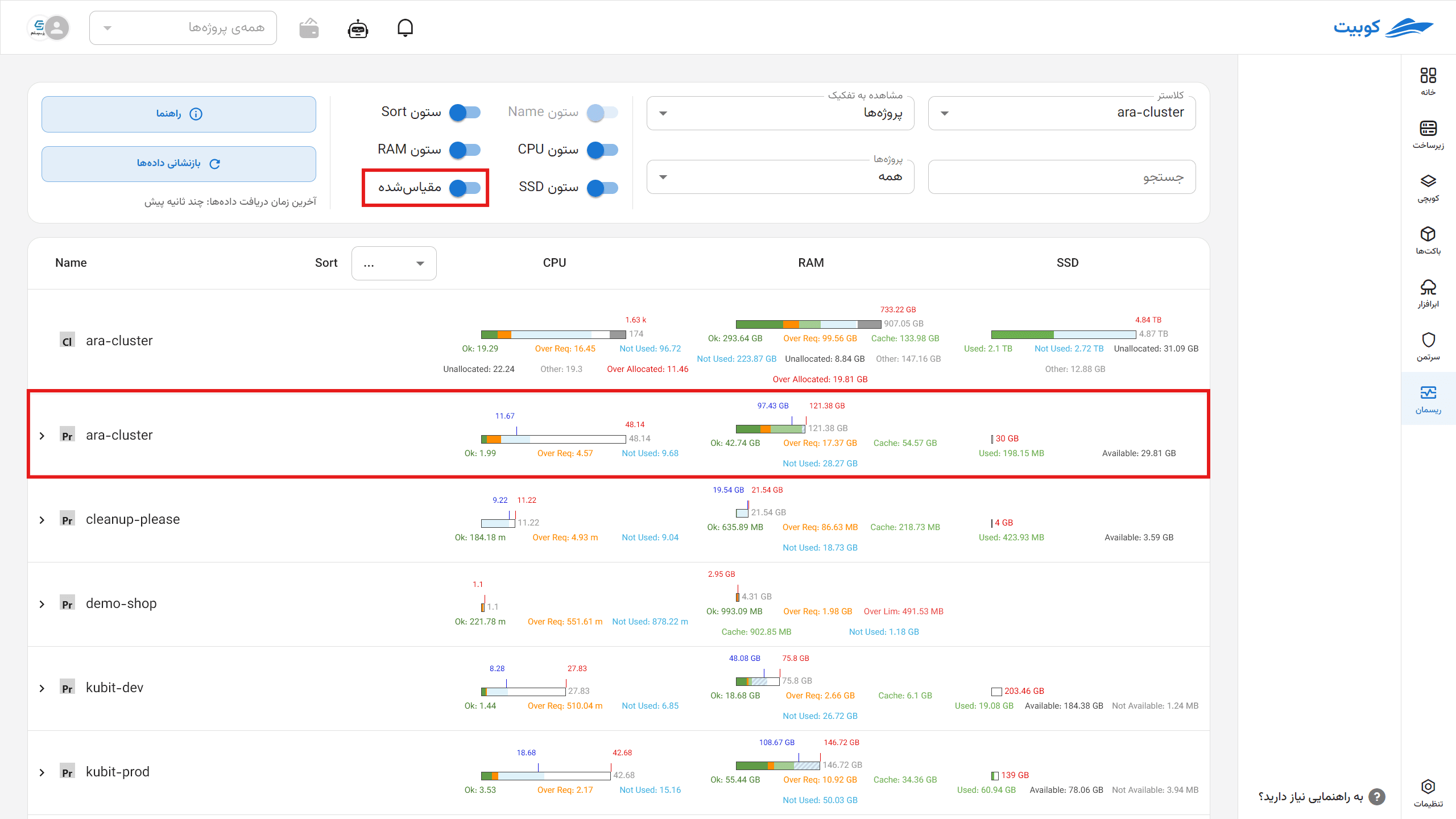Click the بازنشانی داده‌ها refresh button
This screenshot has width=1456, height=819.
pos(179,164)
